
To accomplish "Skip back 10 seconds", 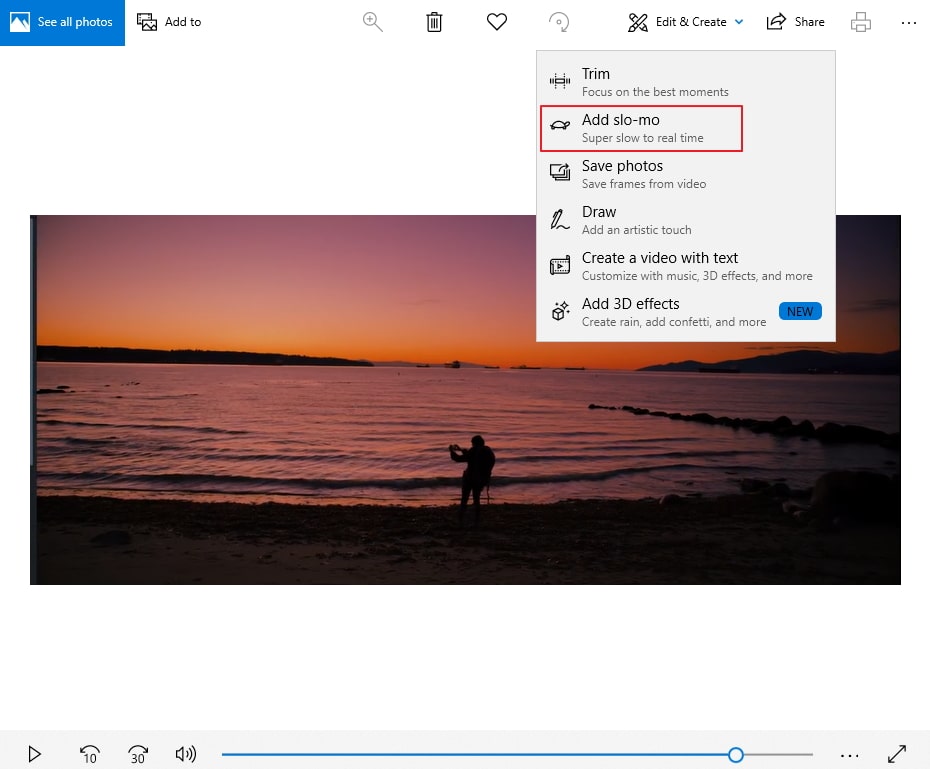I will [90, 754].
